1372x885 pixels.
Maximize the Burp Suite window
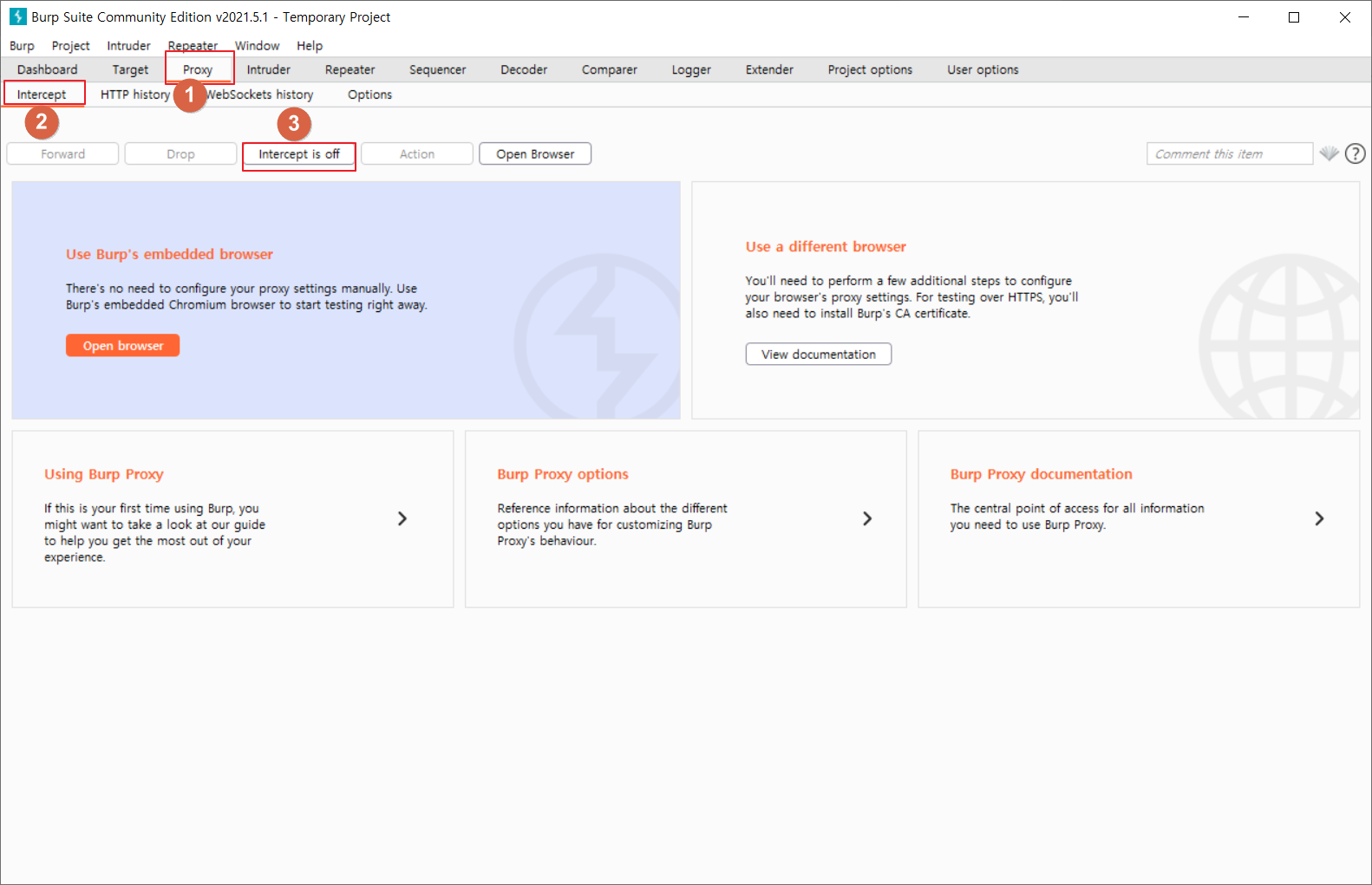click(x=1294, y=17)
